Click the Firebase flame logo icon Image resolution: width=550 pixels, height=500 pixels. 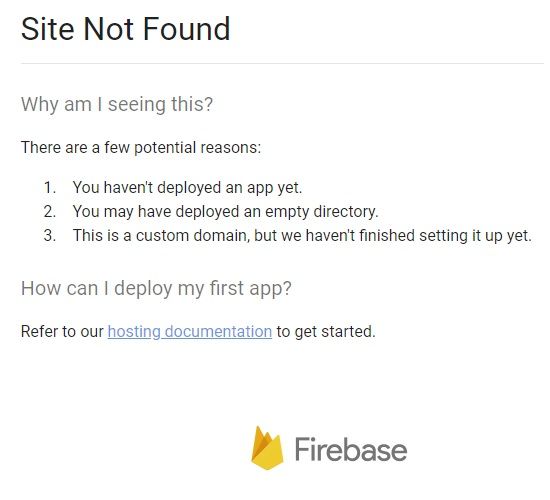[x=267, y=448]
